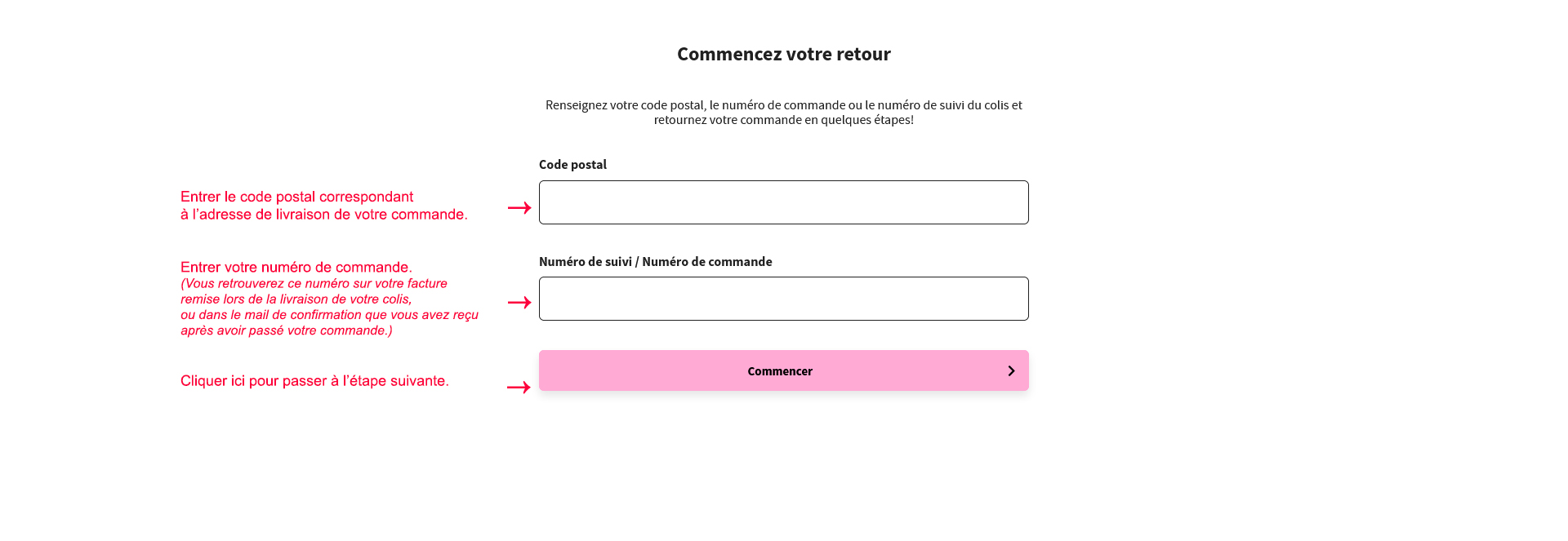1568x541 pixels.
Task: Click the red arrow pointing to the Commencer button
Action: (519, 387)
